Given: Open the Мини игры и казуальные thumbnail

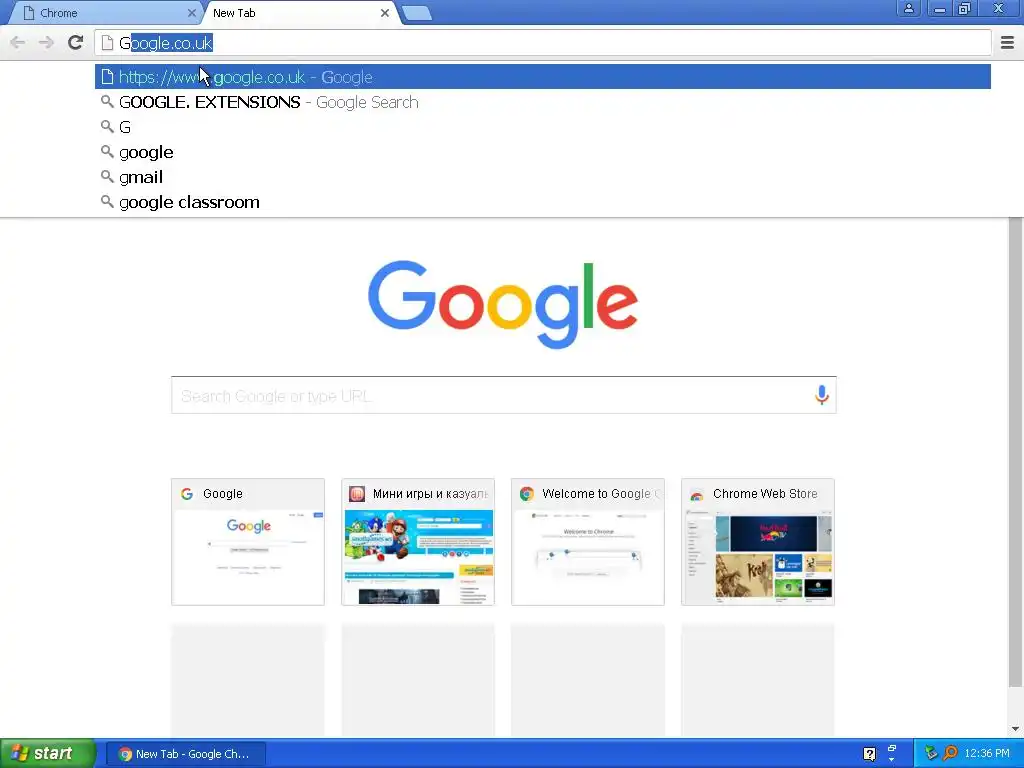Looking at the screenshot, I should [418, 542].
